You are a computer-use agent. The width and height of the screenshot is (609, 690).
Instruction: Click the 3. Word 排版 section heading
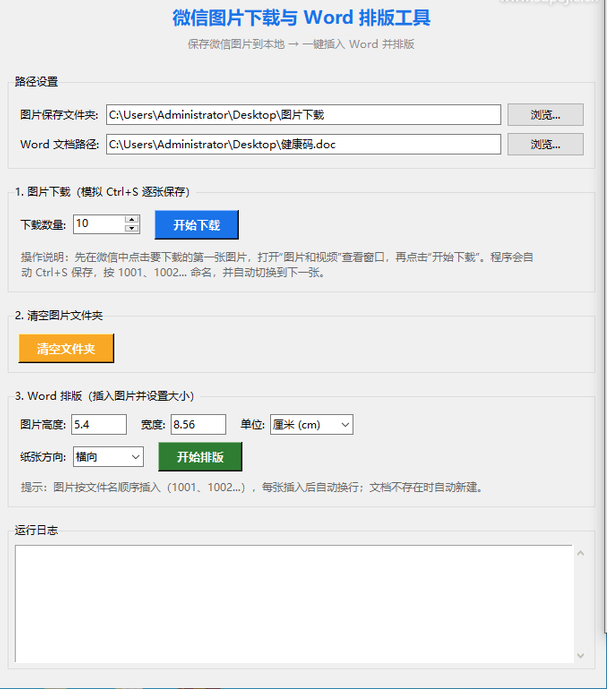tap(104, 396)
